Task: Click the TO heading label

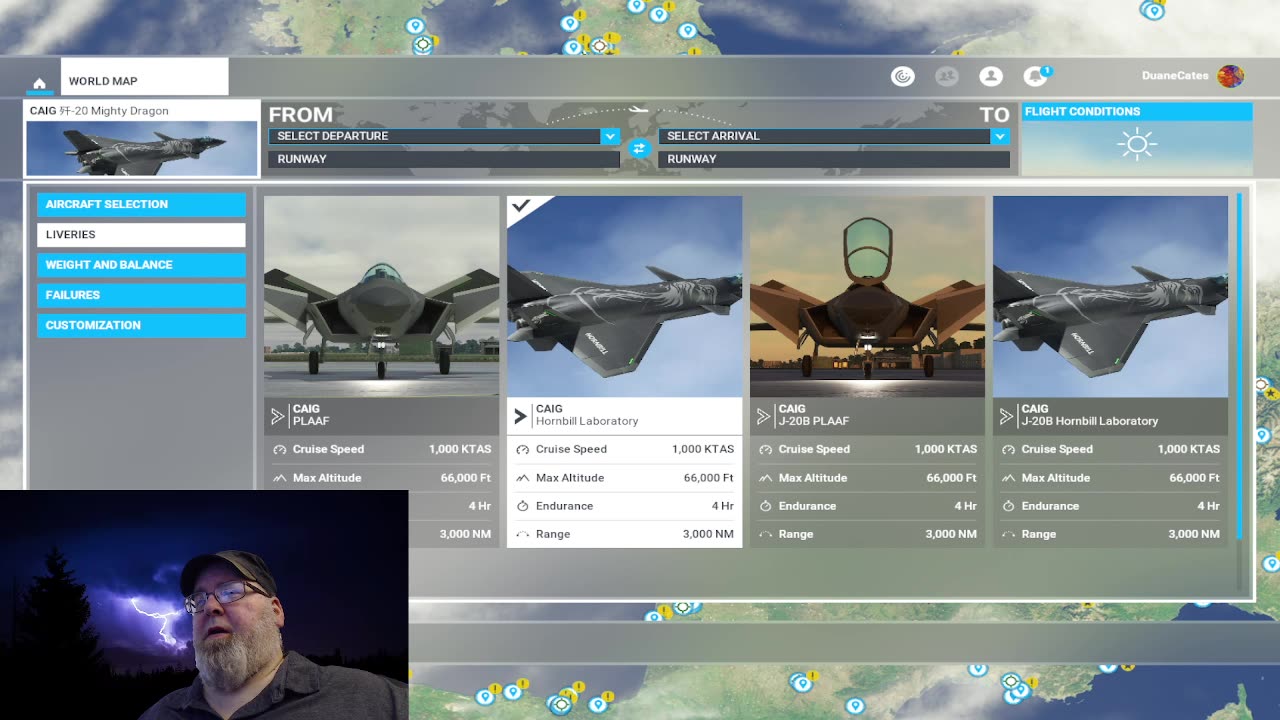Action: [994, 114]
